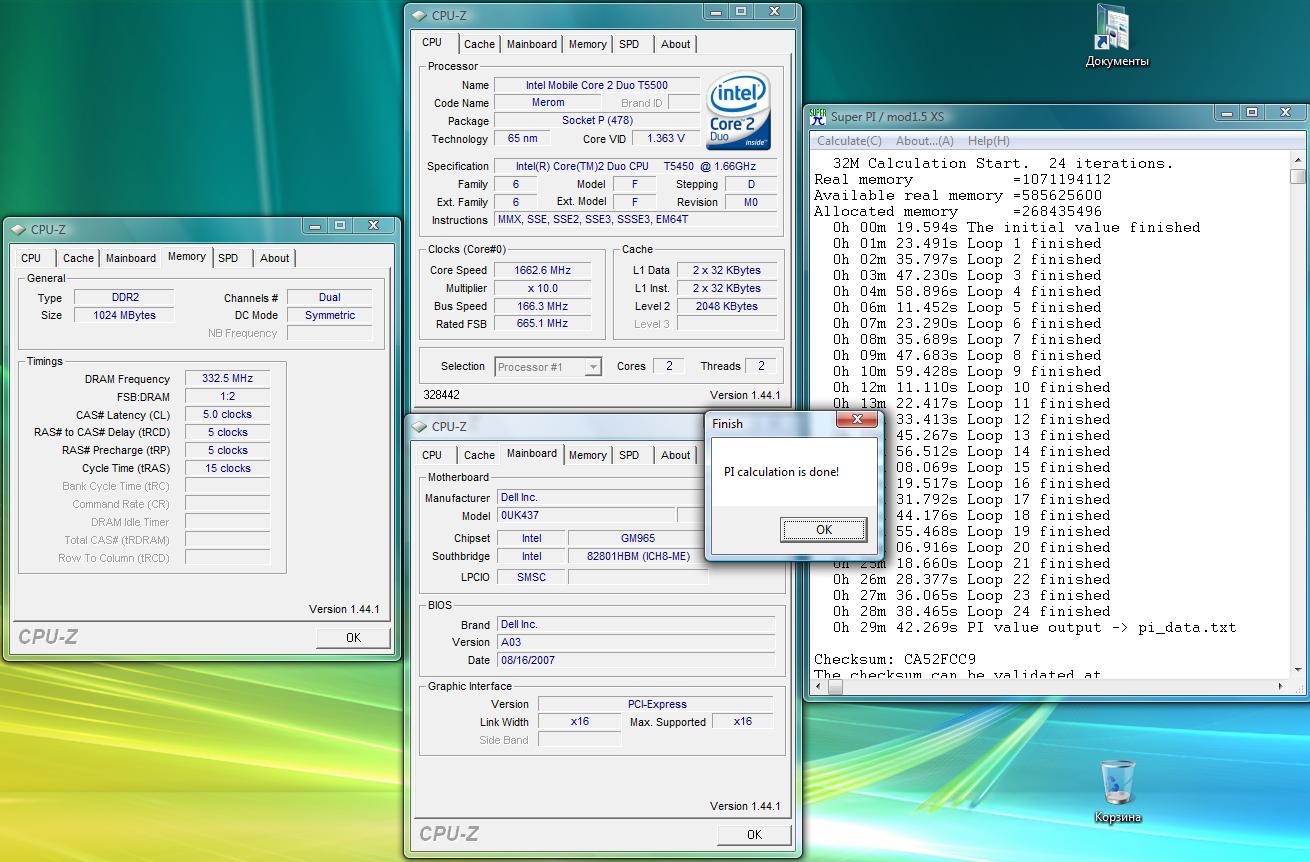Open Help(H) menu in Super PI

(988, 141)
